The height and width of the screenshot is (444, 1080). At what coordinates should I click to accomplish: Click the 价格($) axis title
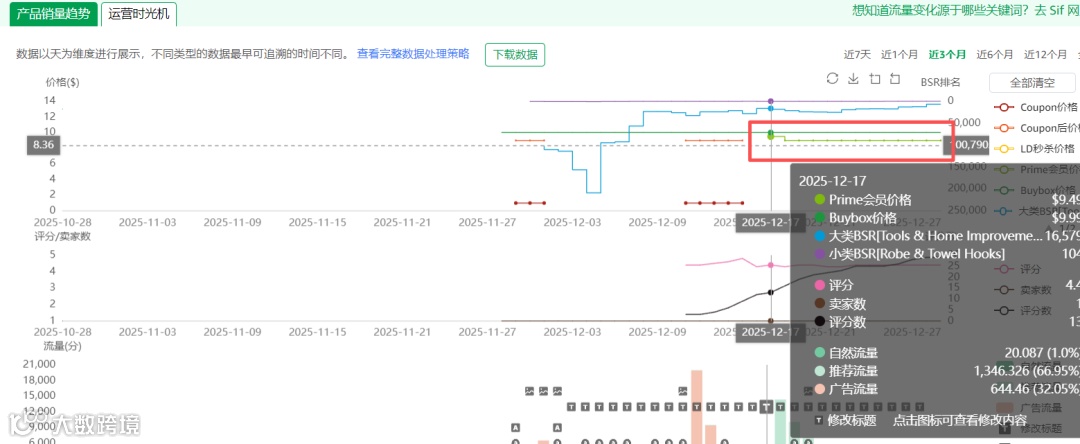[x=62, y=82]
